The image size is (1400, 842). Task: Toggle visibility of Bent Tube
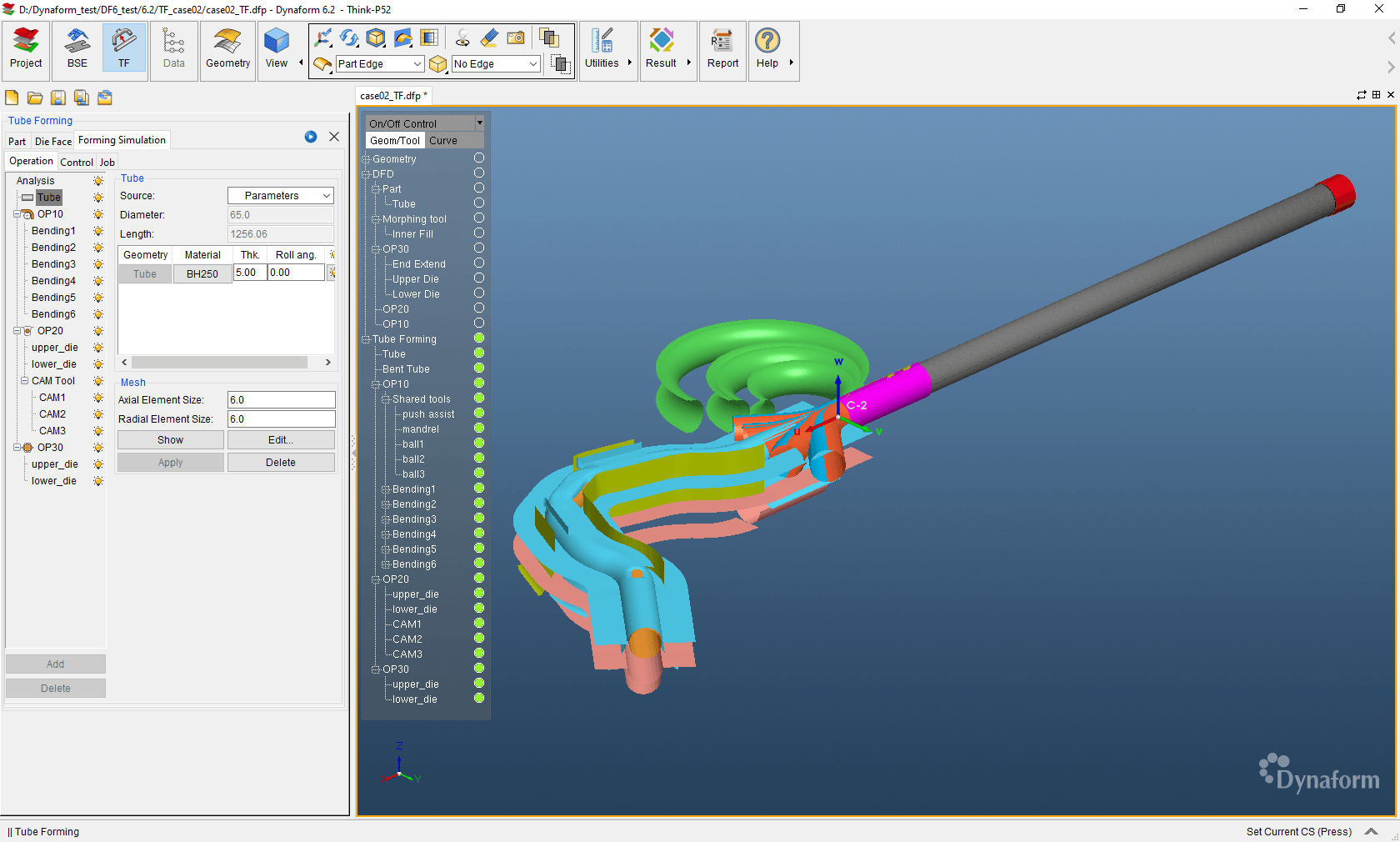coord(479,368)
